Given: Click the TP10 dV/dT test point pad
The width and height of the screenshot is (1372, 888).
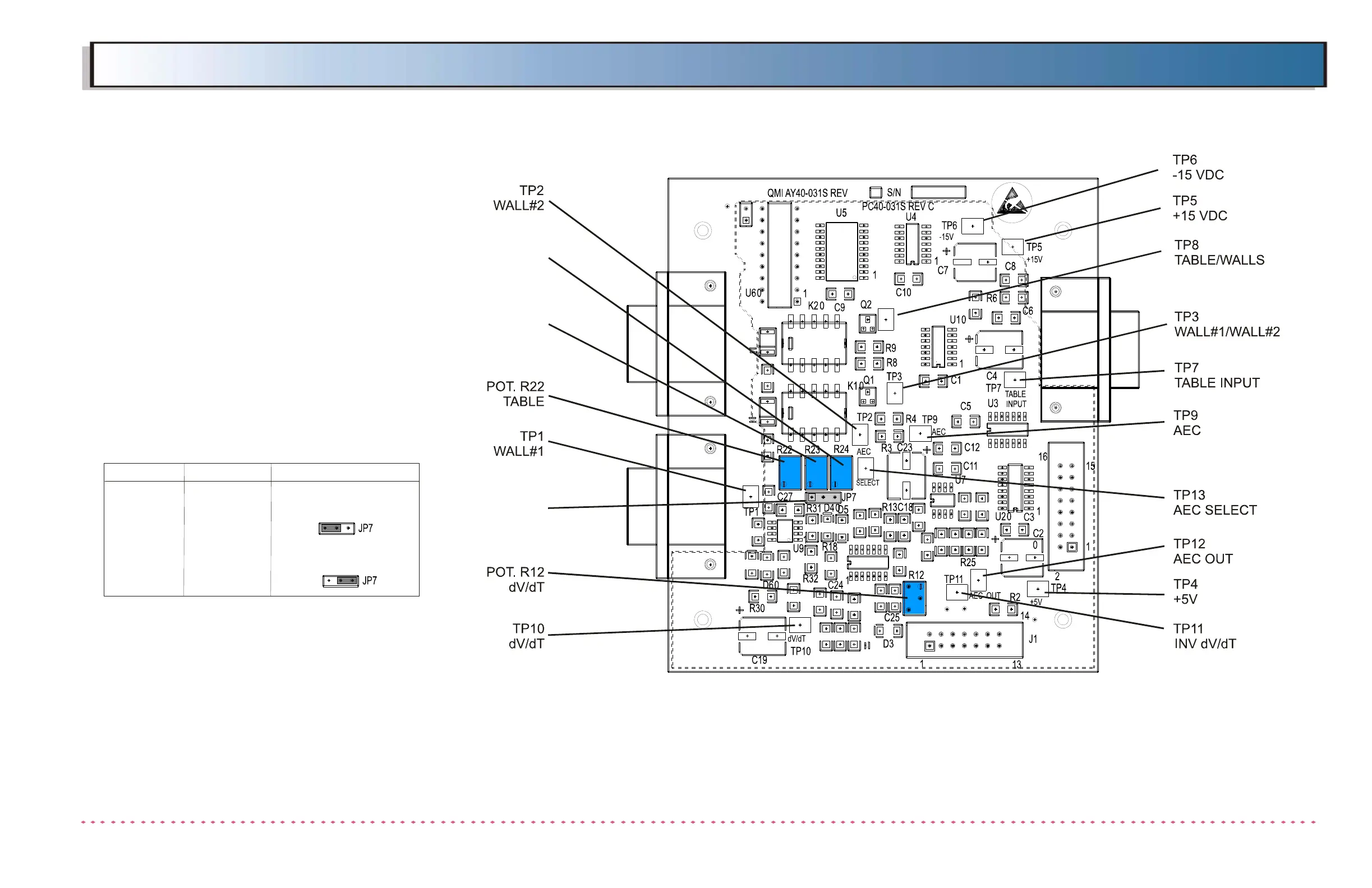Looking at the screenshot, I should pyautogui.click(x=799, y=625).
